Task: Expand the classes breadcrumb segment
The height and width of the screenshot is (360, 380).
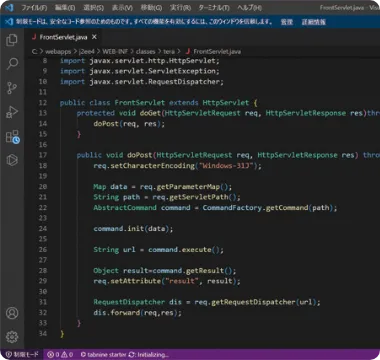Action: [146, 51]
